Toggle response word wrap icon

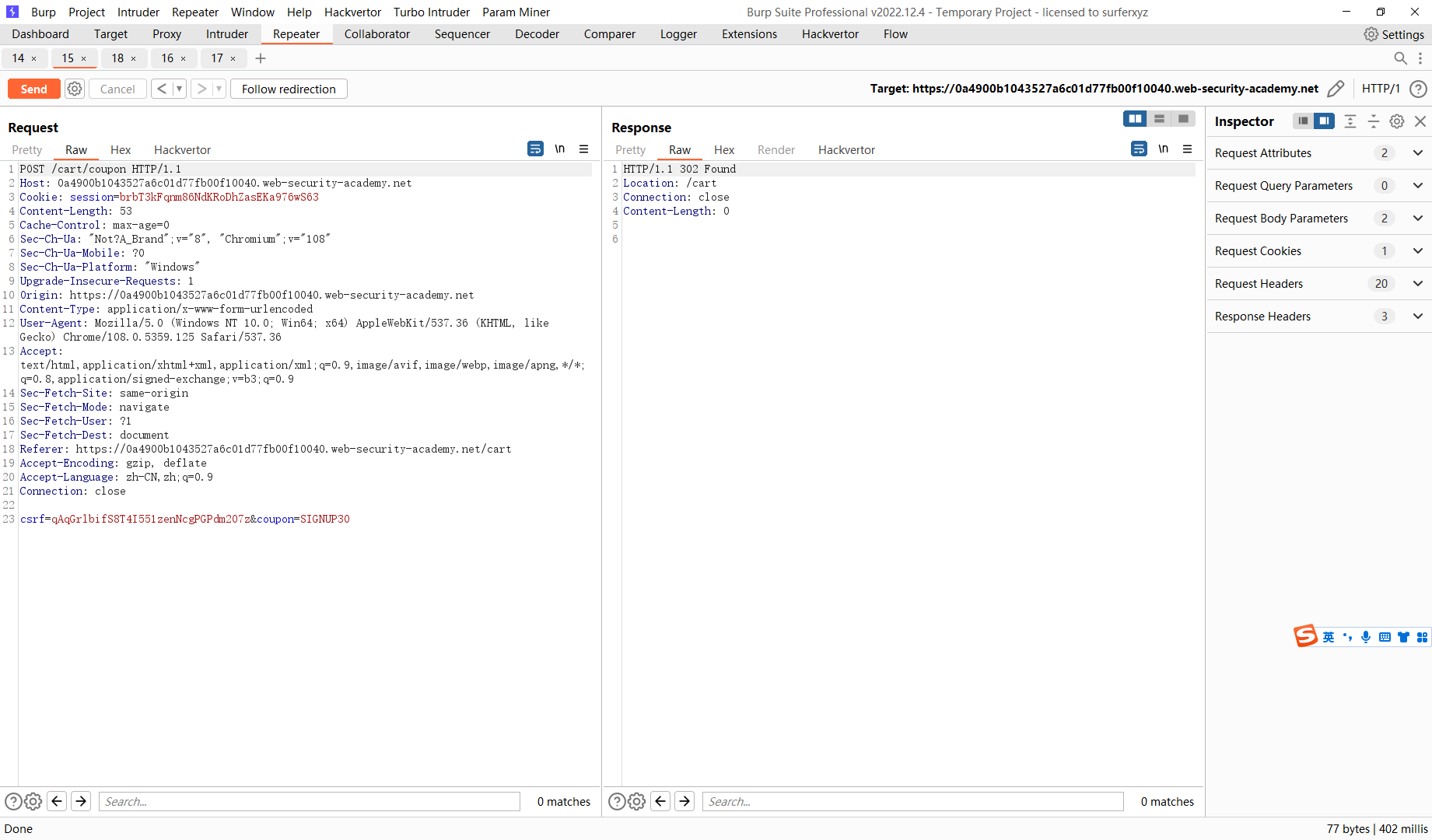pyautogui.click(x=1140, y=149)
